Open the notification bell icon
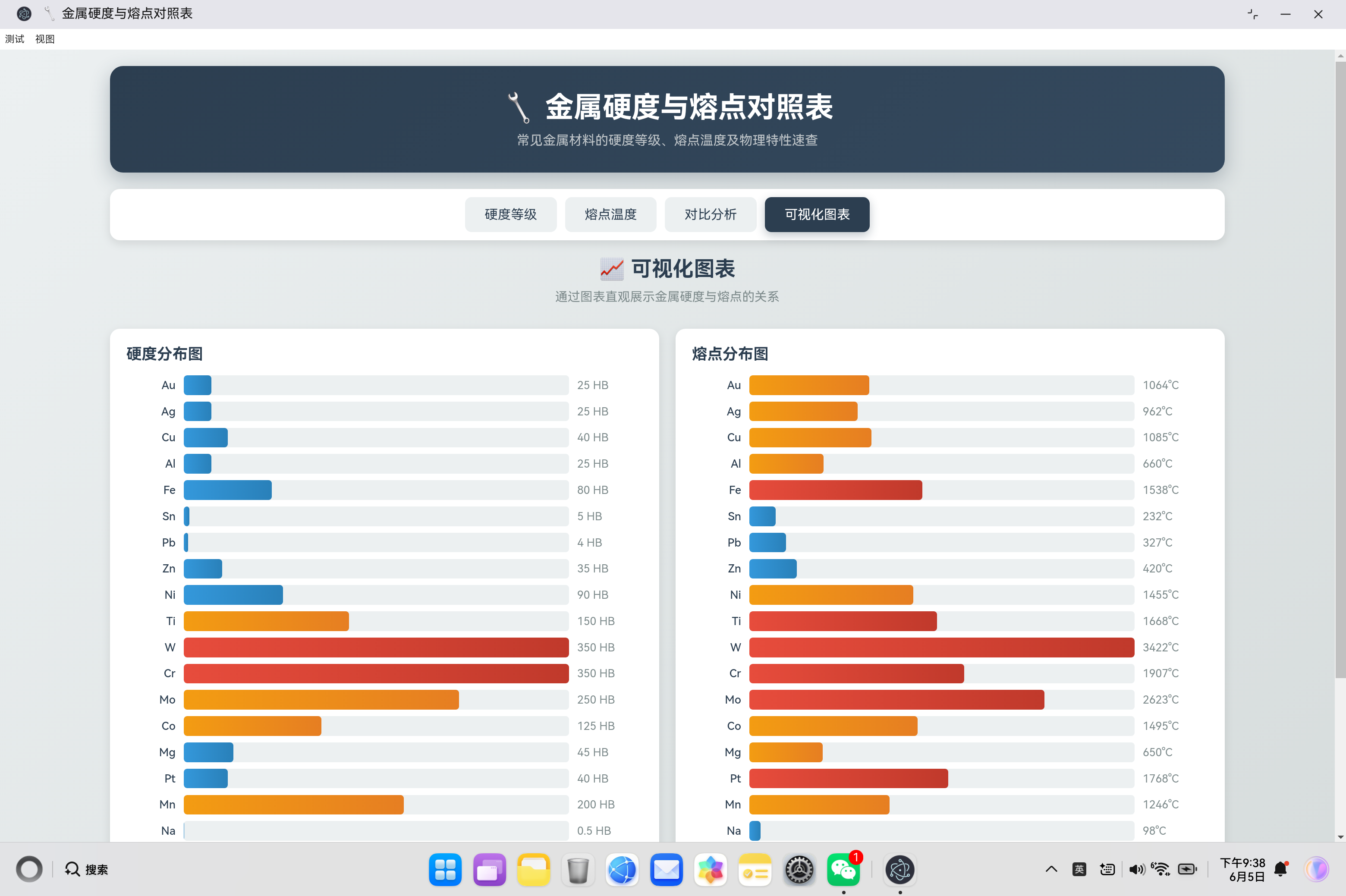Screen dimensions: 1346x896 1281,869
